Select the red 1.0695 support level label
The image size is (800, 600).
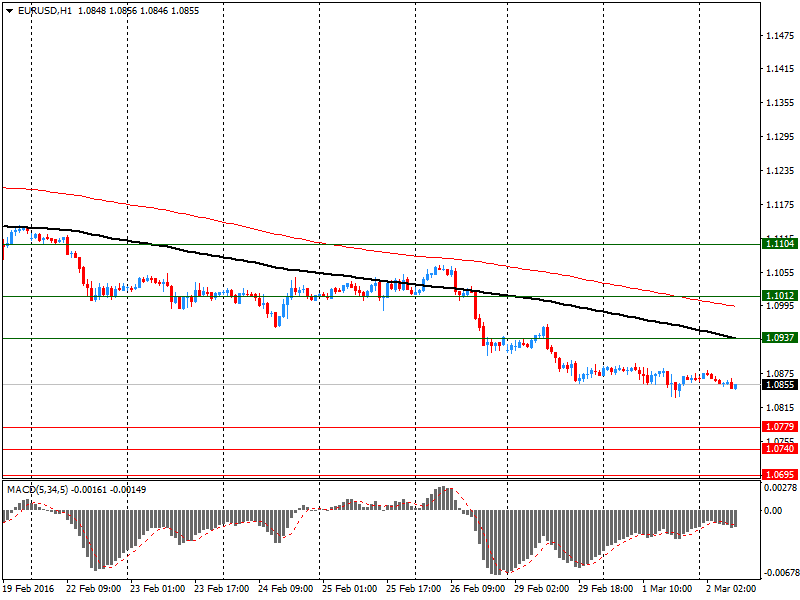click(780, 474)
